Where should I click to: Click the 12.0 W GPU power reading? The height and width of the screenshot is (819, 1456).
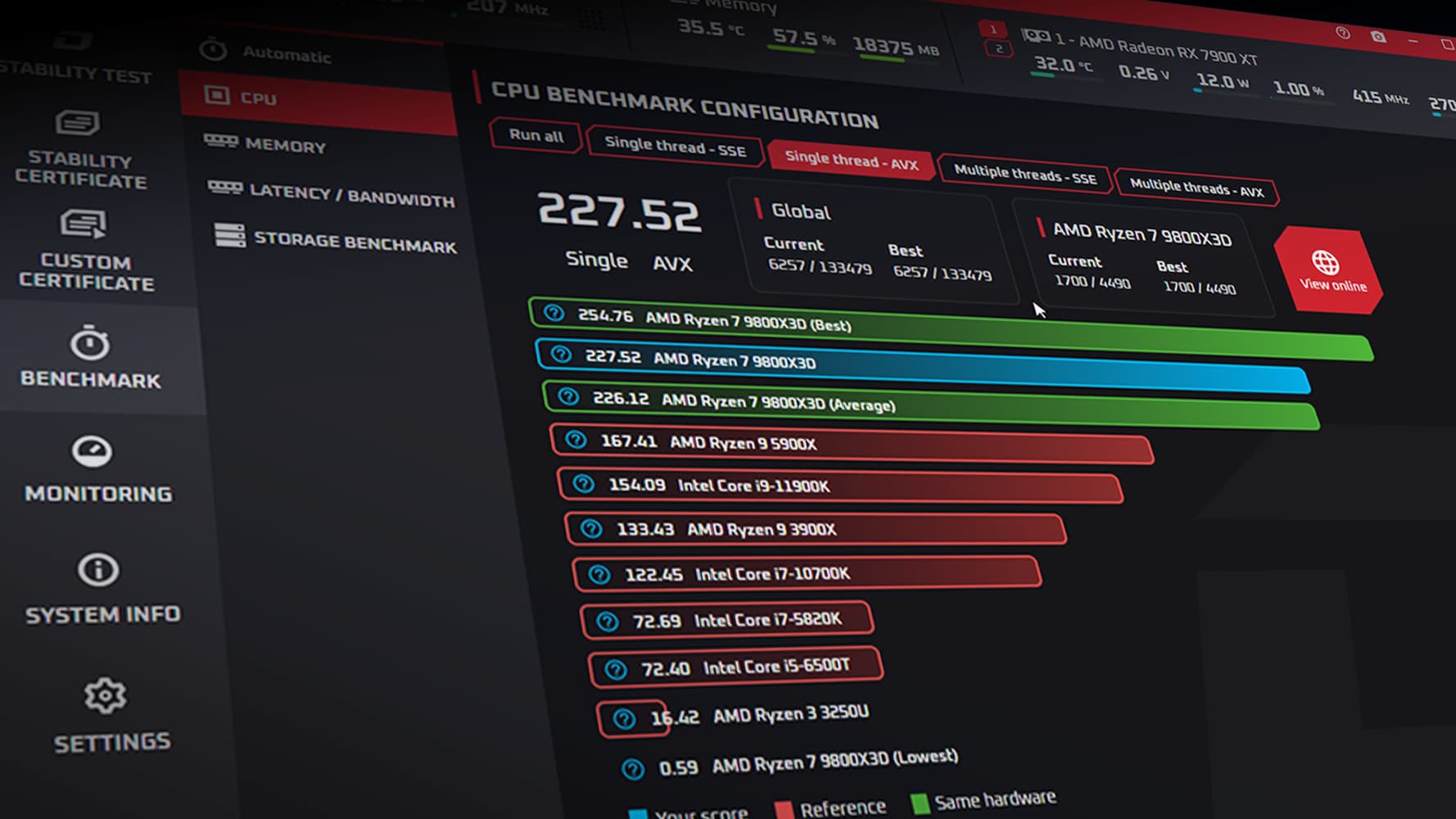tap(1223, 81)
